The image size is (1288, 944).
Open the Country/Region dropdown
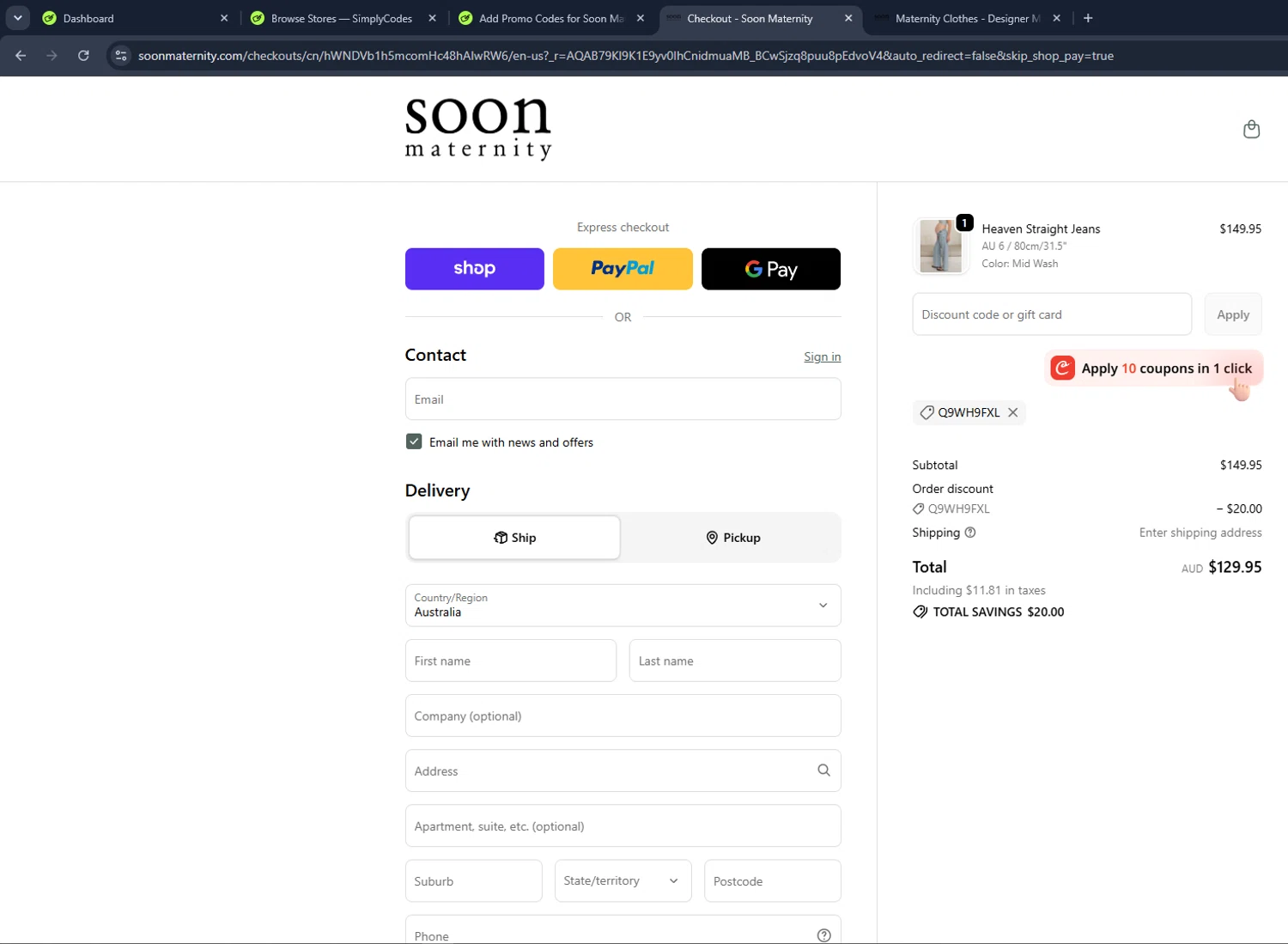coord(623,606)
